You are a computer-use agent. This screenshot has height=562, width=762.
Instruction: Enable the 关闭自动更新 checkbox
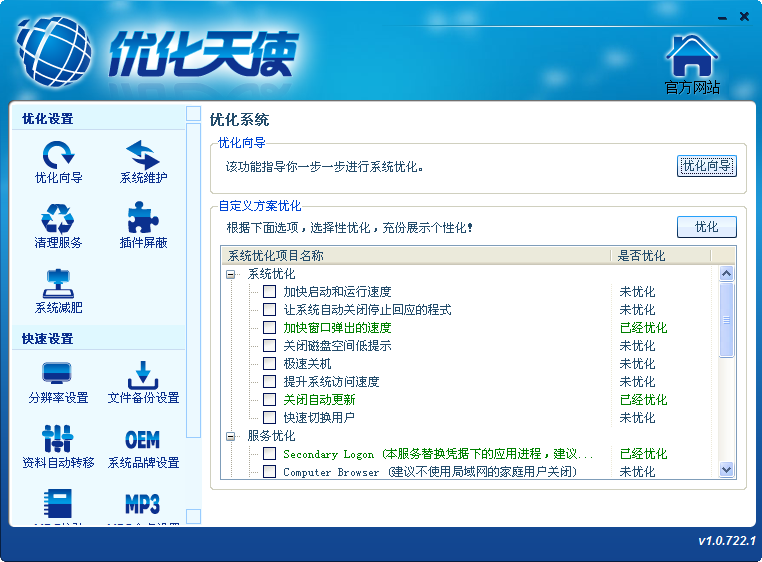pos(269,400)
